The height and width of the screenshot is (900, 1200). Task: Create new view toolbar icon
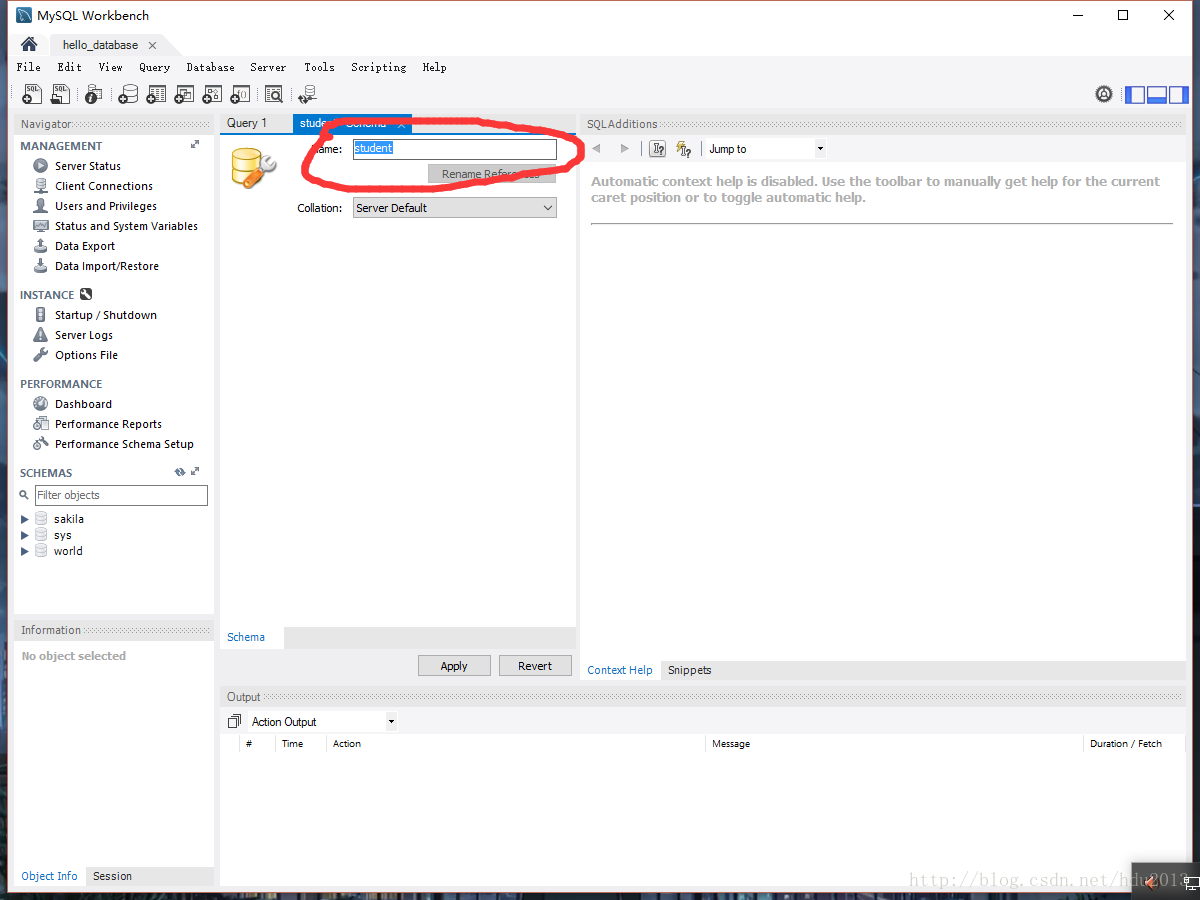pos(184,94)
